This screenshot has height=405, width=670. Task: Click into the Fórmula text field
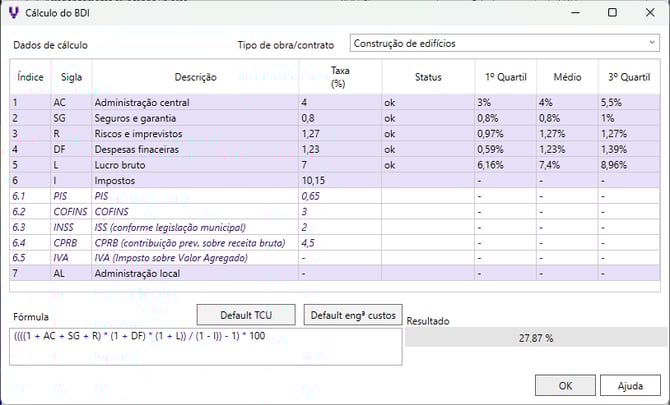205,346
